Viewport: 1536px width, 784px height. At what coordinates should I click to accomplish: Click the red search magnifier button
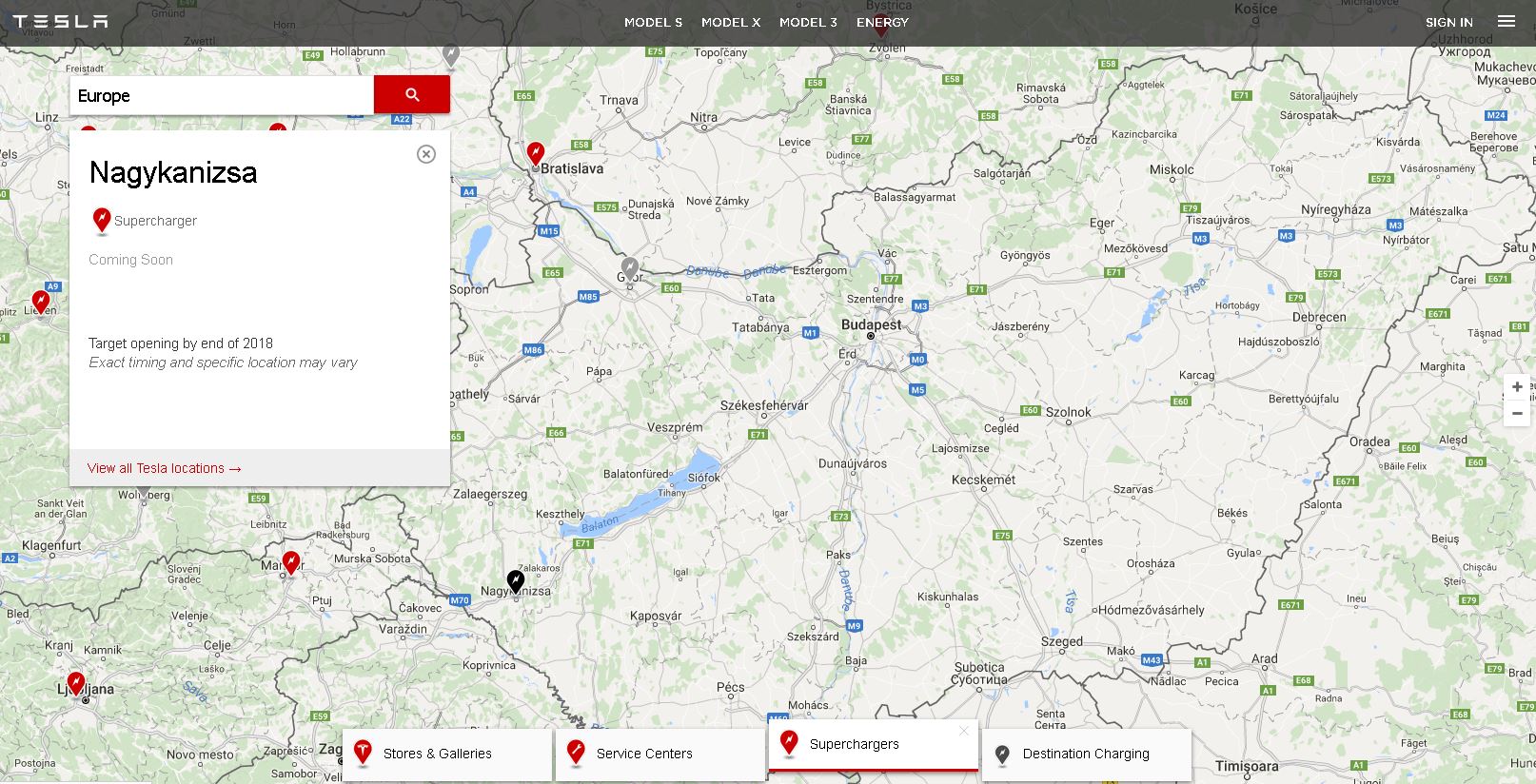tap(411, 95)
